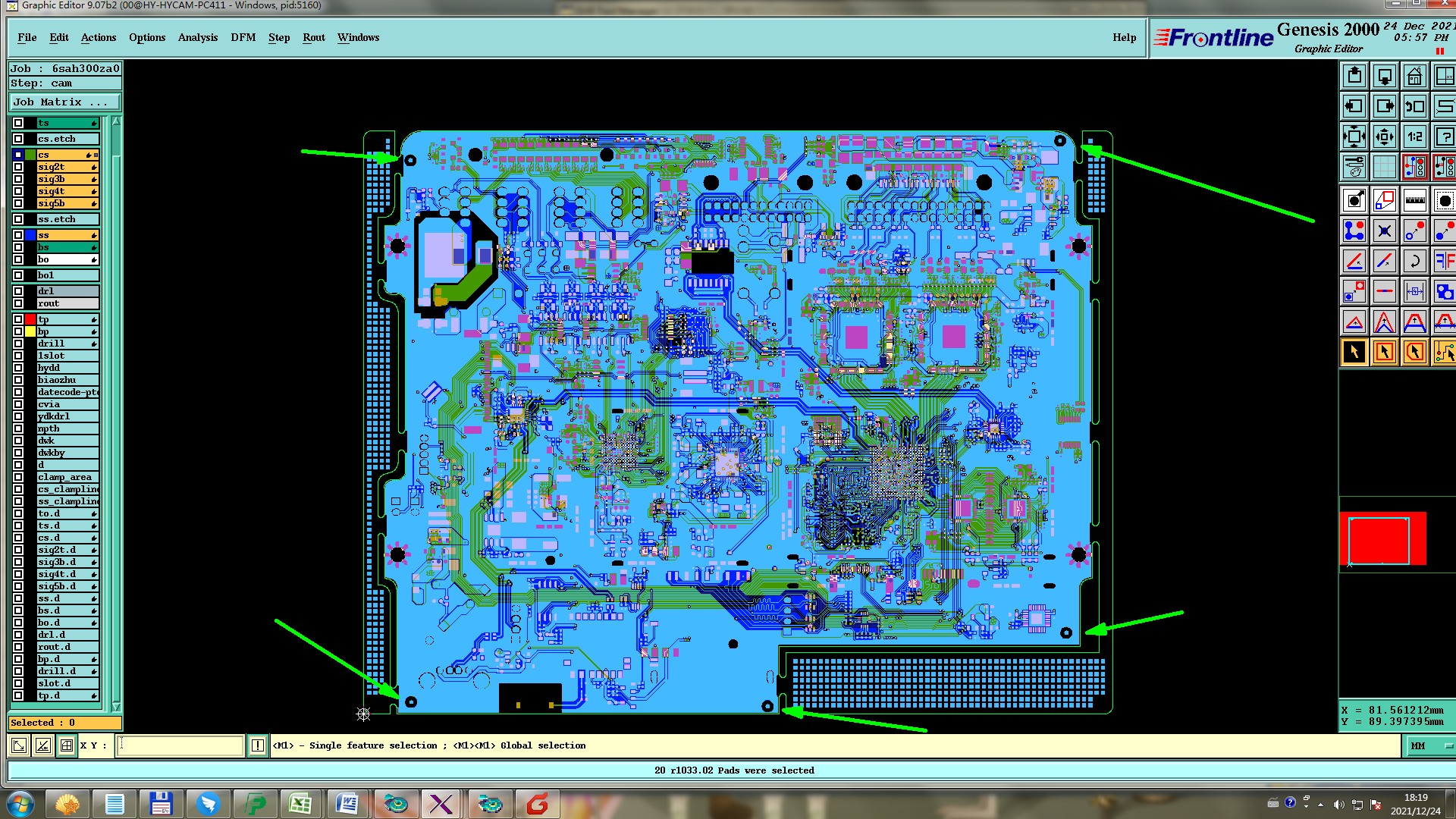Click the red color swatch of tp layer
Viewport: 1456px width, 819px height.
(30, 320)
